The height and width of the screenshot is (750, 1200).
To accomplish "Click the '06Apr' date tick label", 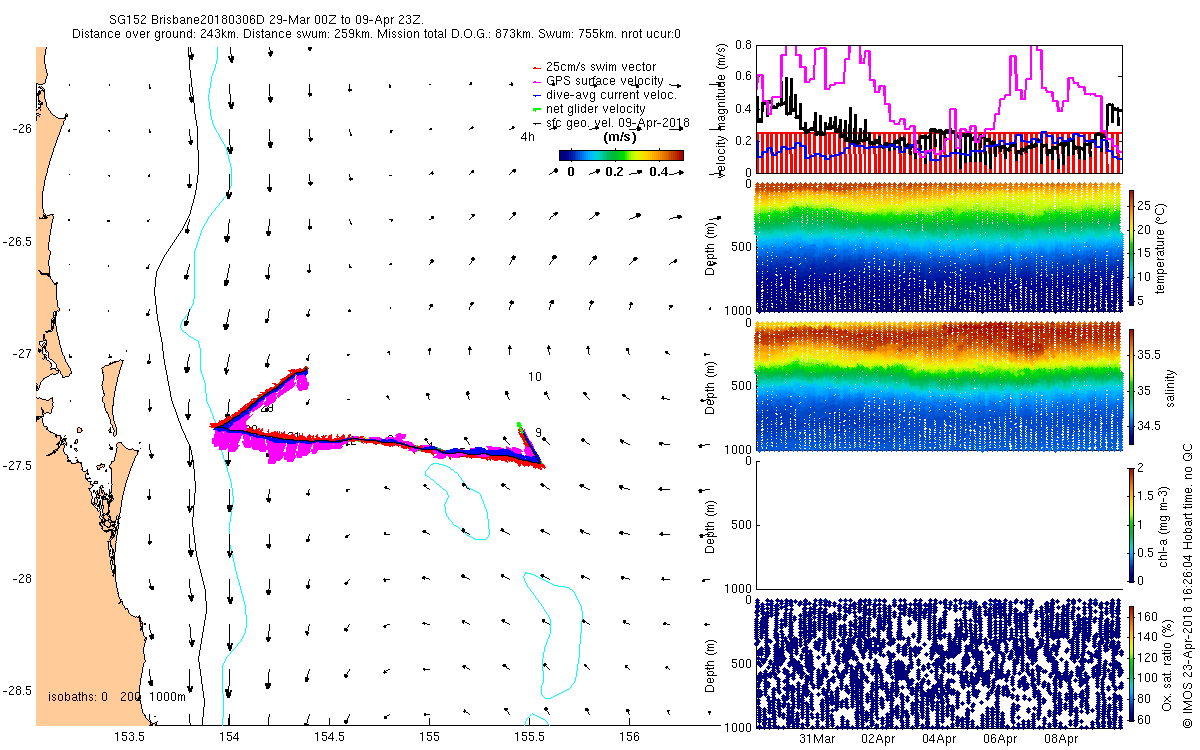I will tap(1000, 741).
